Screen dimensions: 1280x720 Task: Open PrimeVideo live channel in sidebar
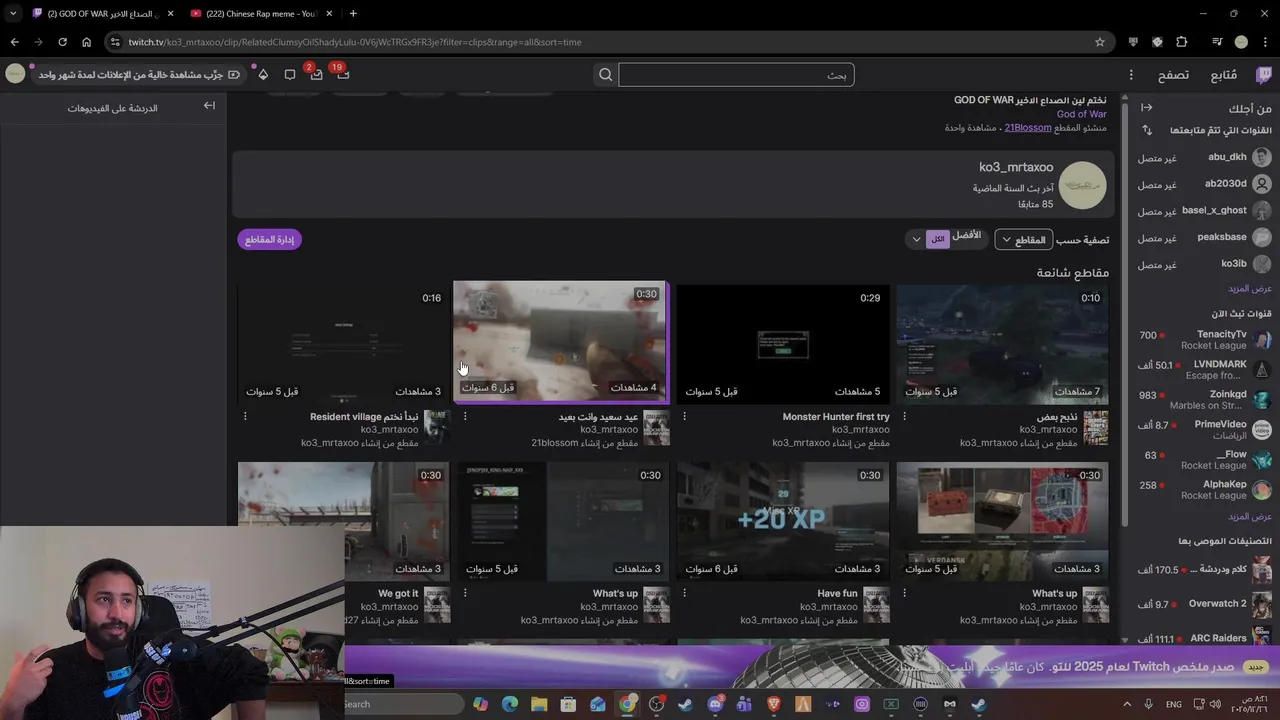point(1204,430)
